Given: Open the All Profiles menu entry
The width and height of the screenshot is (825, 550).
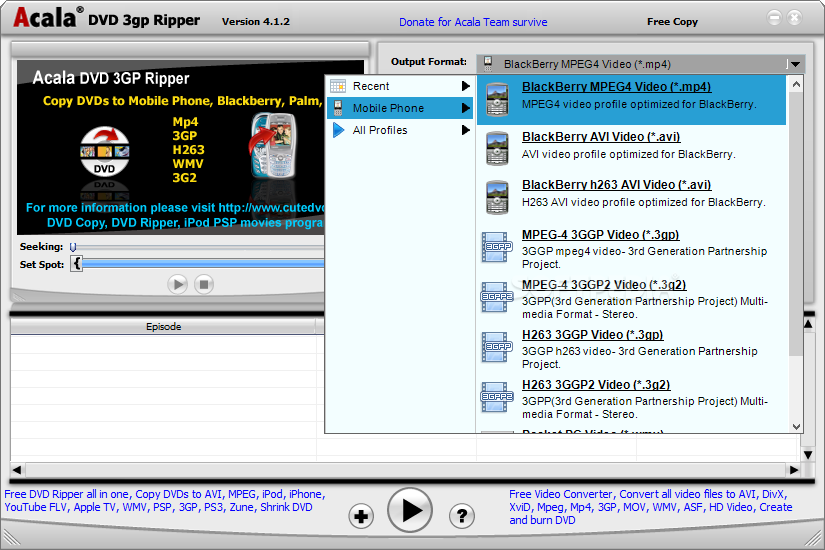Looking at the screenshot, I should pyautogui.click(x=400, y=130).
